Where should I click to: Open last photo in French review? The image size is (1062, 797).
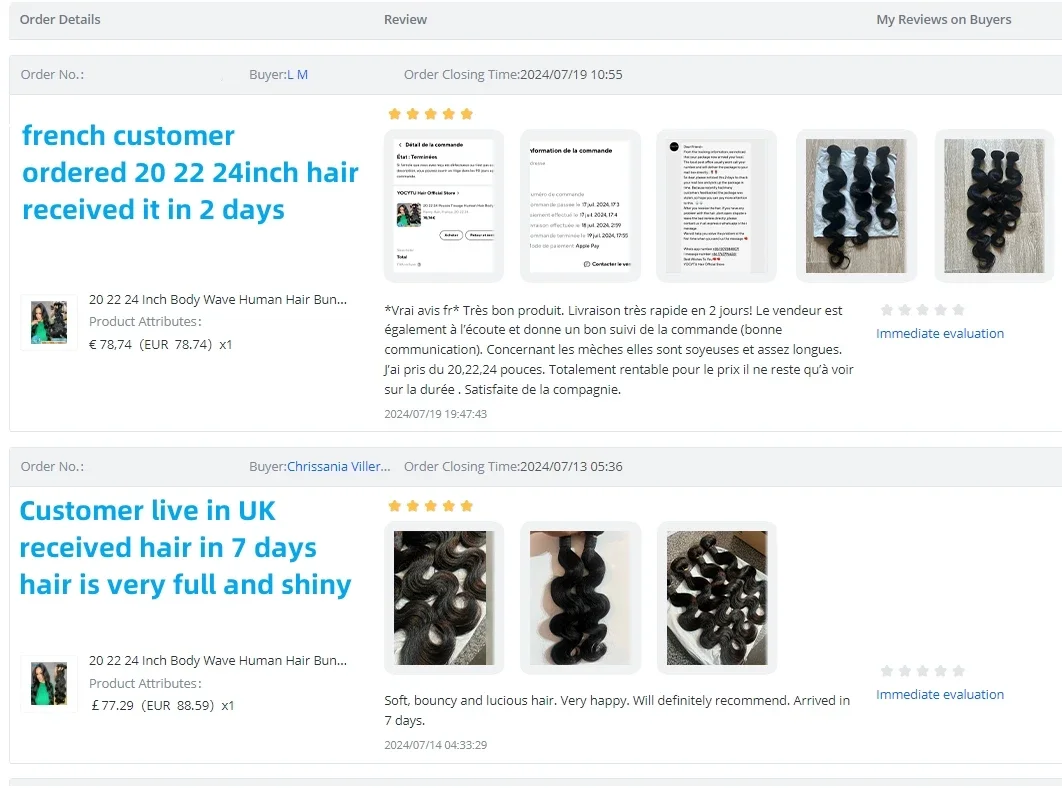click(x=994, y=206)
